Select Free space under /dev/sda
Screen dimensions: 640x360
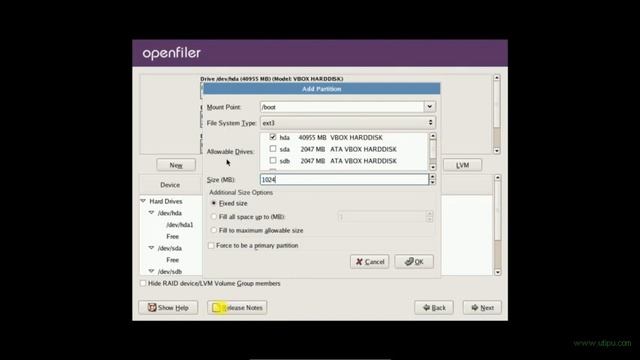(172, 260)
